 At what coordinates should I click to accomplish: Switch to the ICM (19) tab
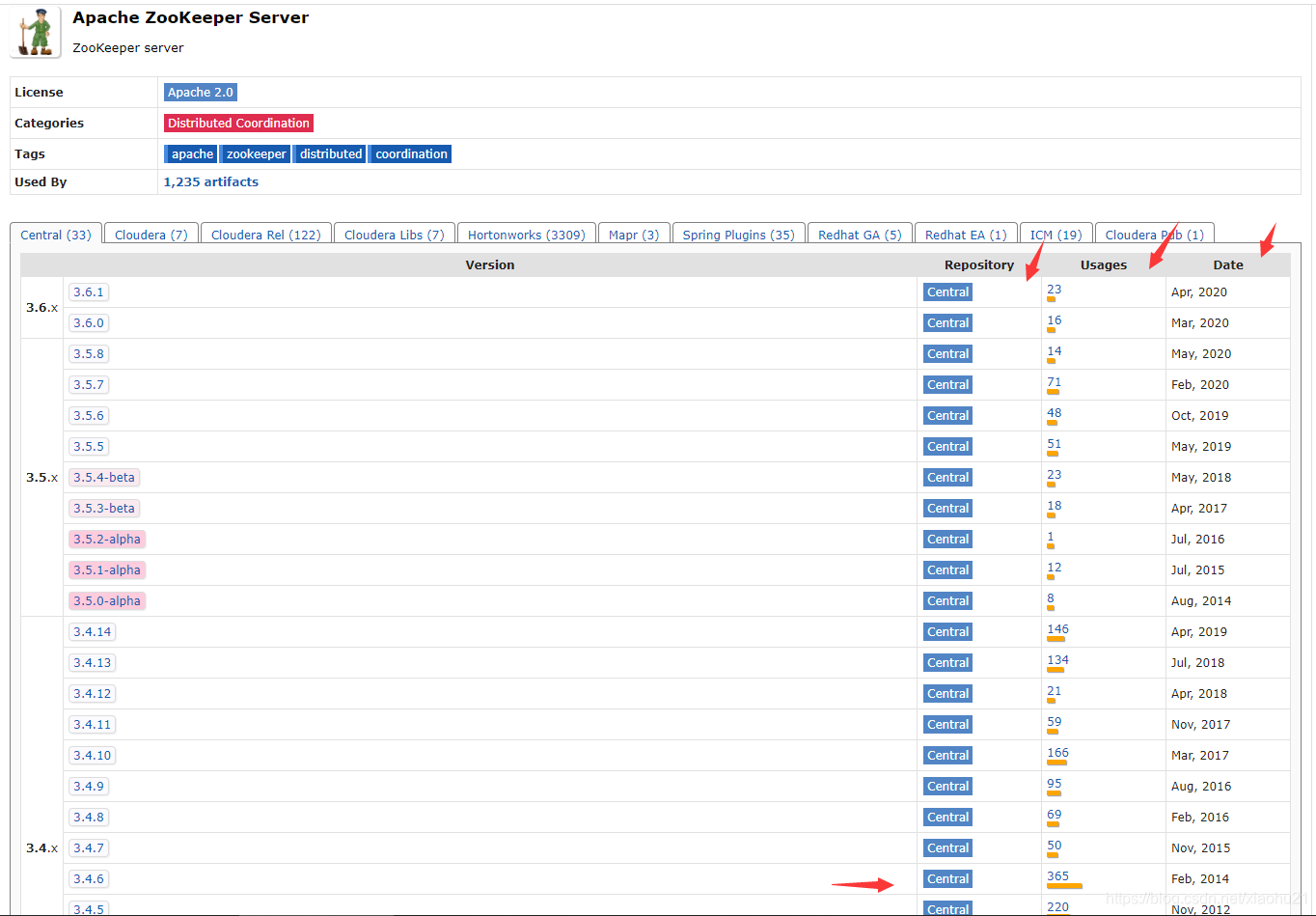[1056, 235]
